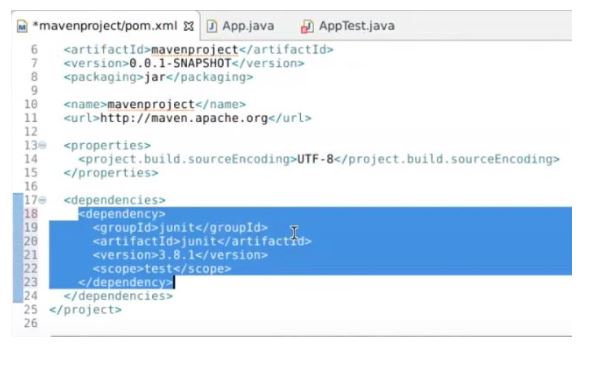
Task: Switch to the App.java tab
Action: (240, 26)
